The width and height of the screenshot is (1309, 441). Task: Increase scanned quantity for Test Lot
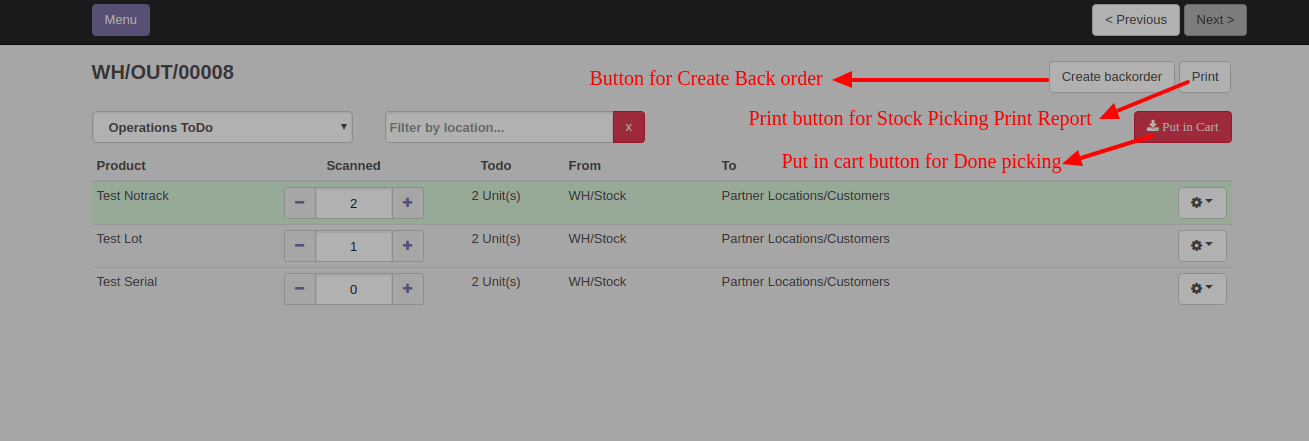tap(407, 246)
